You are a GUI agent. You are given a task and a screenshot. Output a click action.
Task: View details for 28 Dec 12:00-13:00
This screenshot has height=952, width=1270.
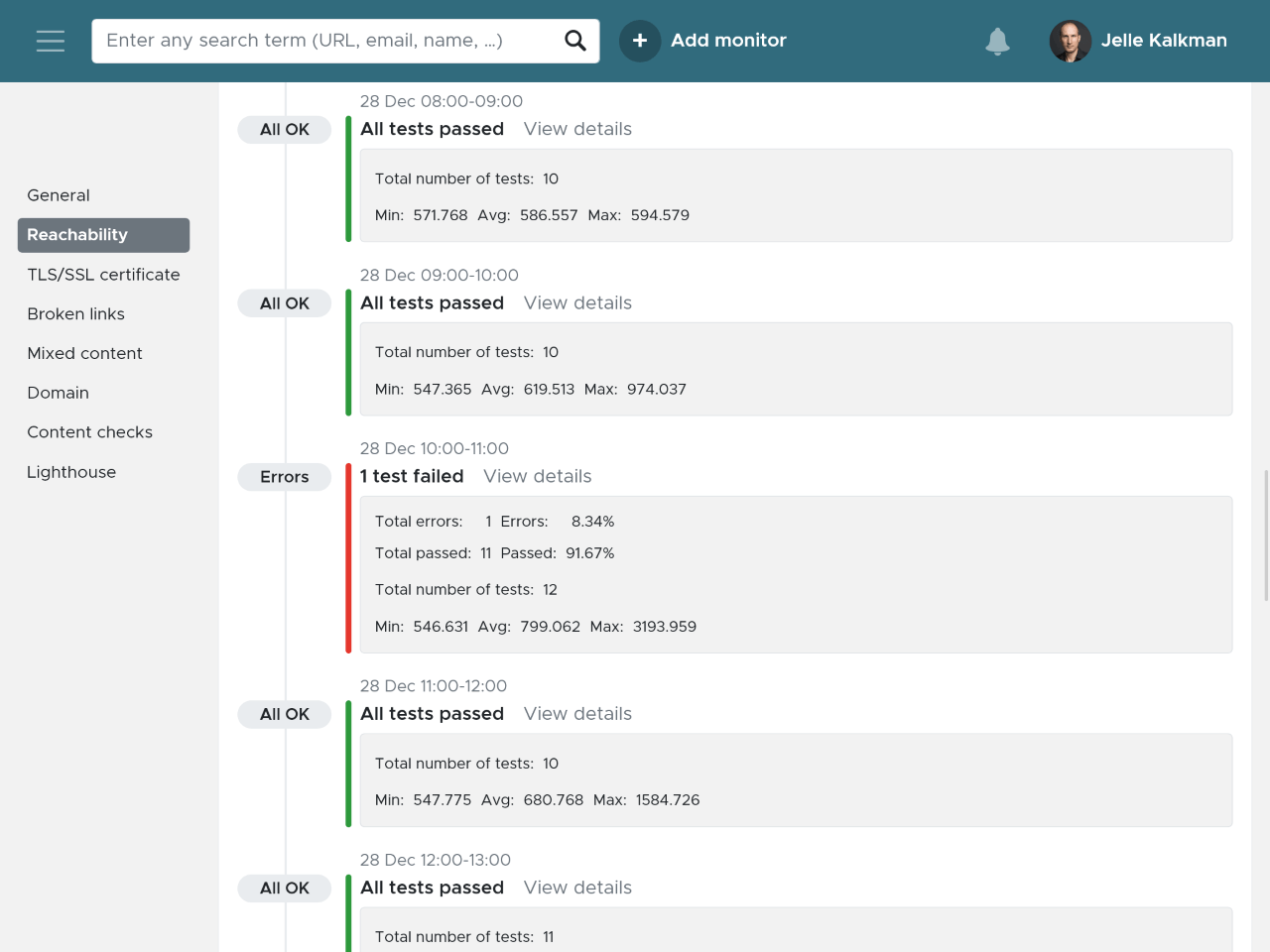click(x=577, y=888)
